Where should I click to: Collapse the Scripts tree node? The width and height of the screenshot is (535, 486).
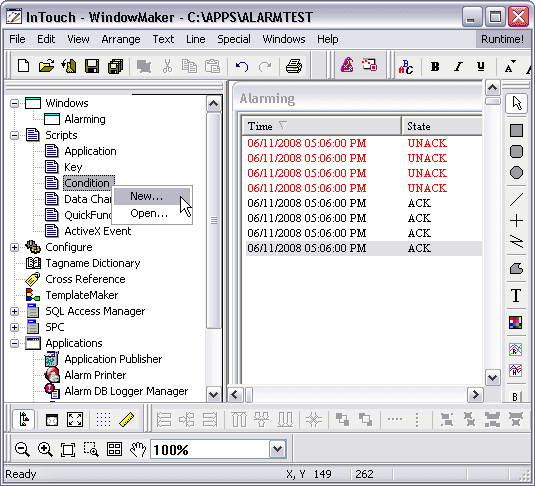(14, 135)
